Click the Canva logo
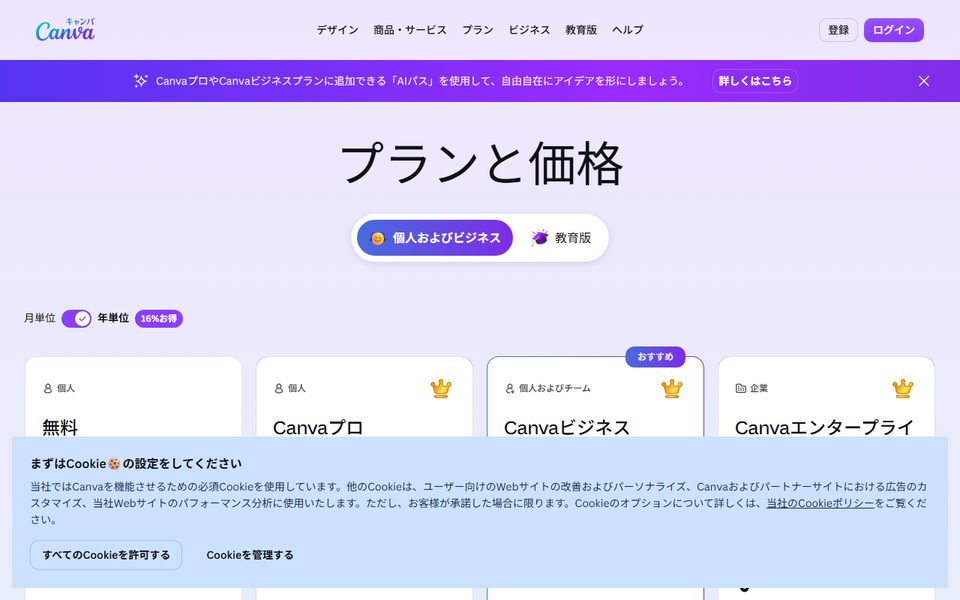 [65, 29]
